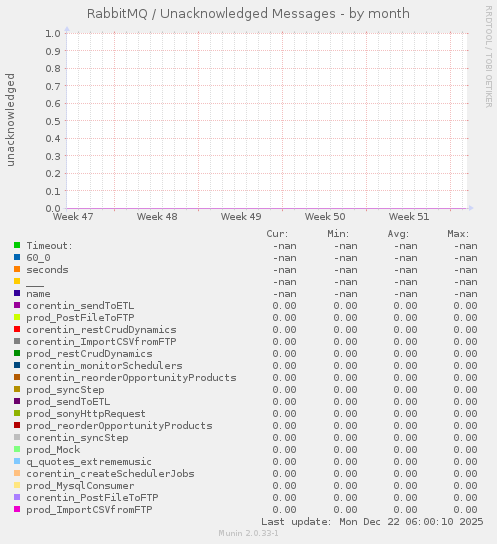Select the corentin_createSchedulerJobs legend label

click(x=110, y=474)
